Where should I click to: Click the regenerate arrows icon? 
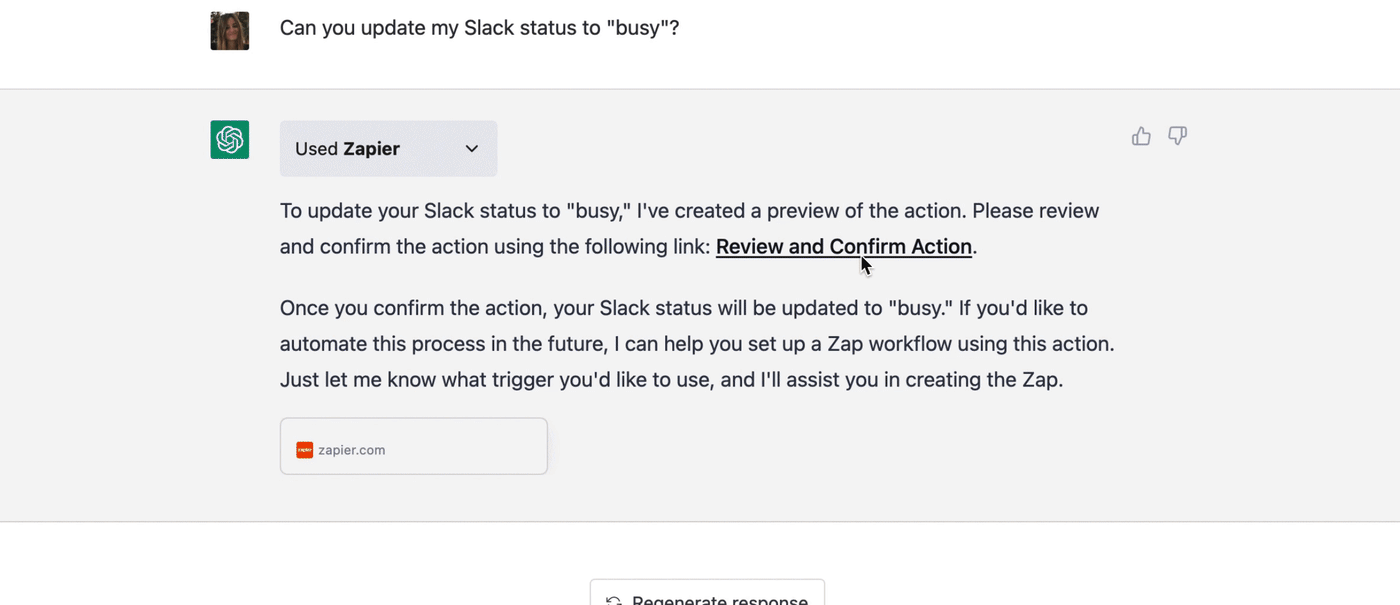click(614, 600)
